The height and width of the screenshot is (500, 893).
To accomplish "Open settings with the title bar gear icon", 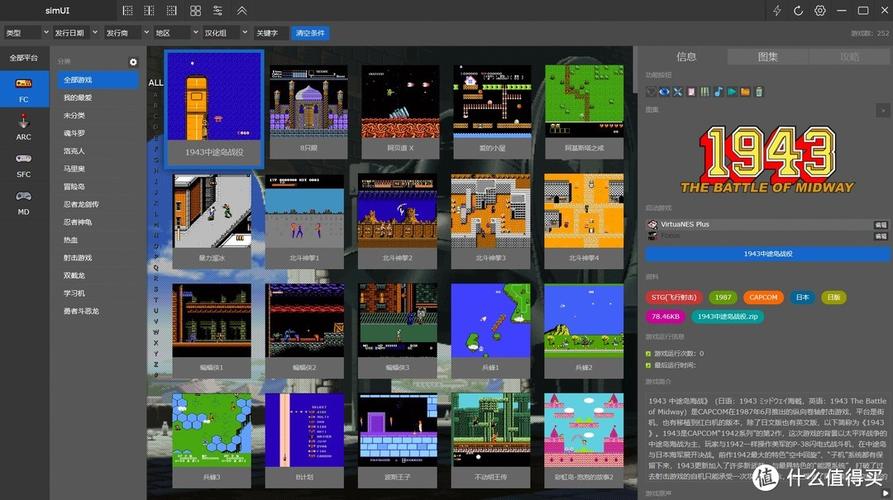I will click(x=820, y=11).
